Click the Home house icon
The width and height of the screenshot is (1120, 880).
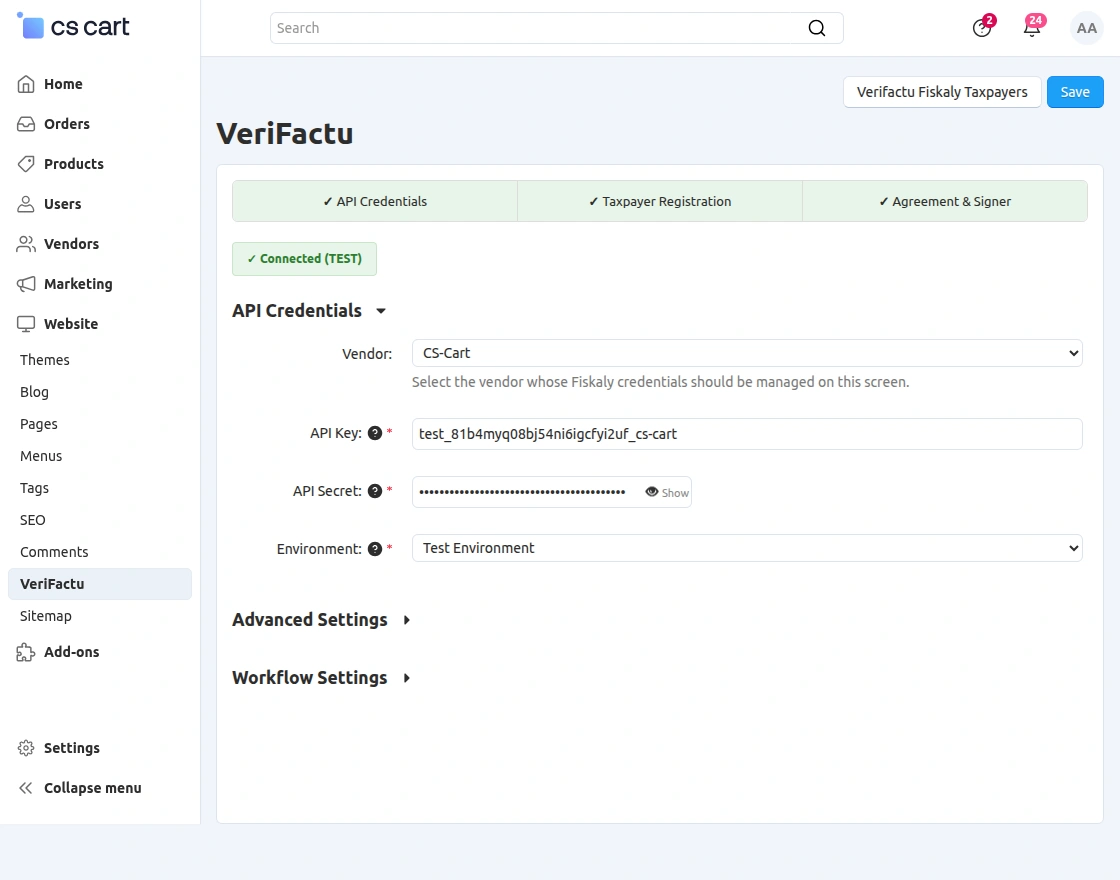click(26, 84)
